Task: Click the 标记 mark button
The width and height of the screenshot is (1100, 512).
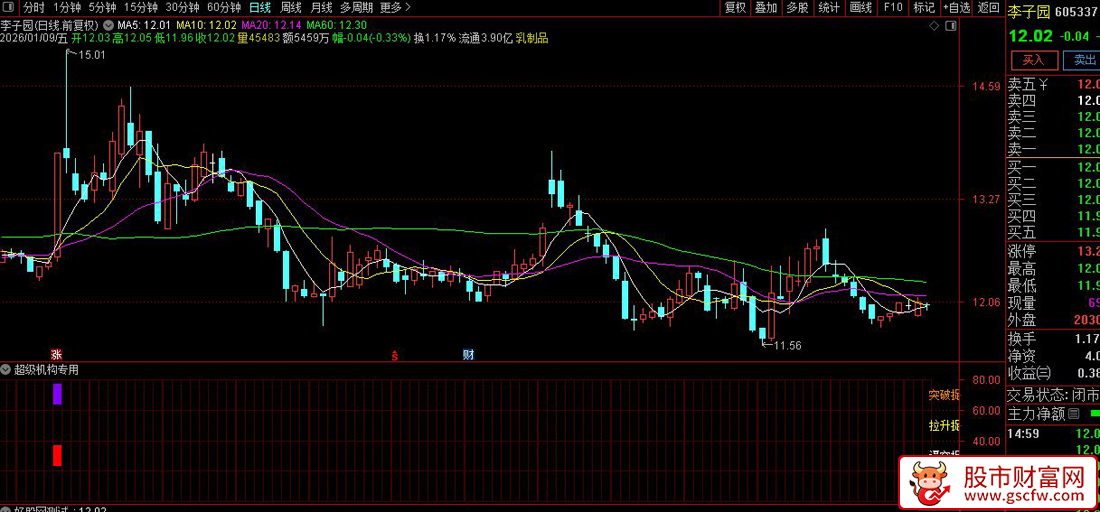Action: coord(924,8)
